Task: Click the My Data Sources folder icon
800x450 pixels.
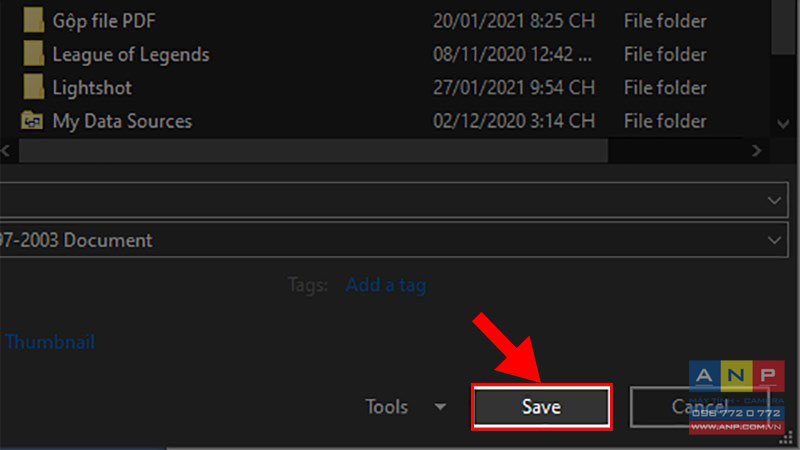Action: point(32,120)
